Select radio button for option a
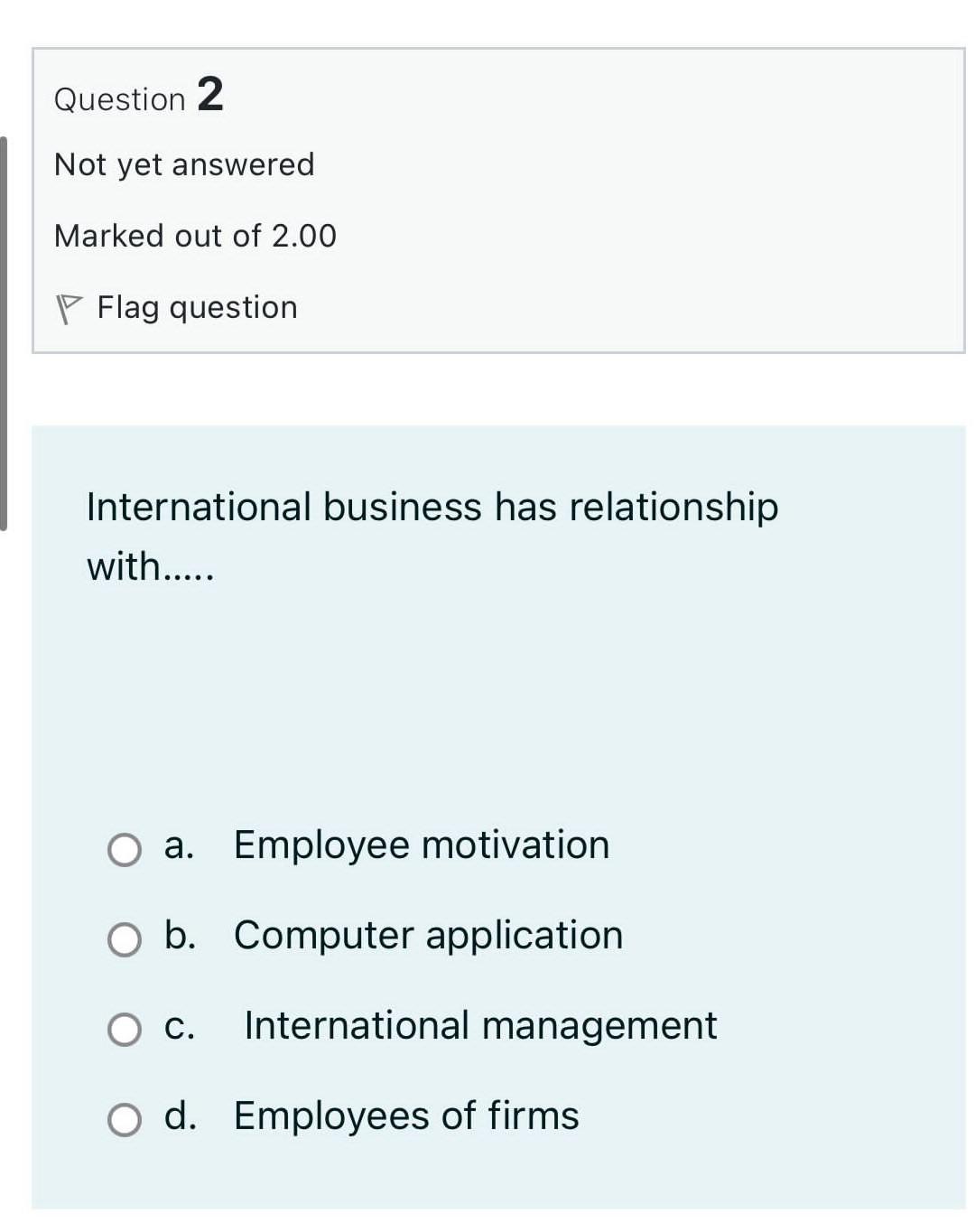This screenshot has height=1232, width=975. 124,849
